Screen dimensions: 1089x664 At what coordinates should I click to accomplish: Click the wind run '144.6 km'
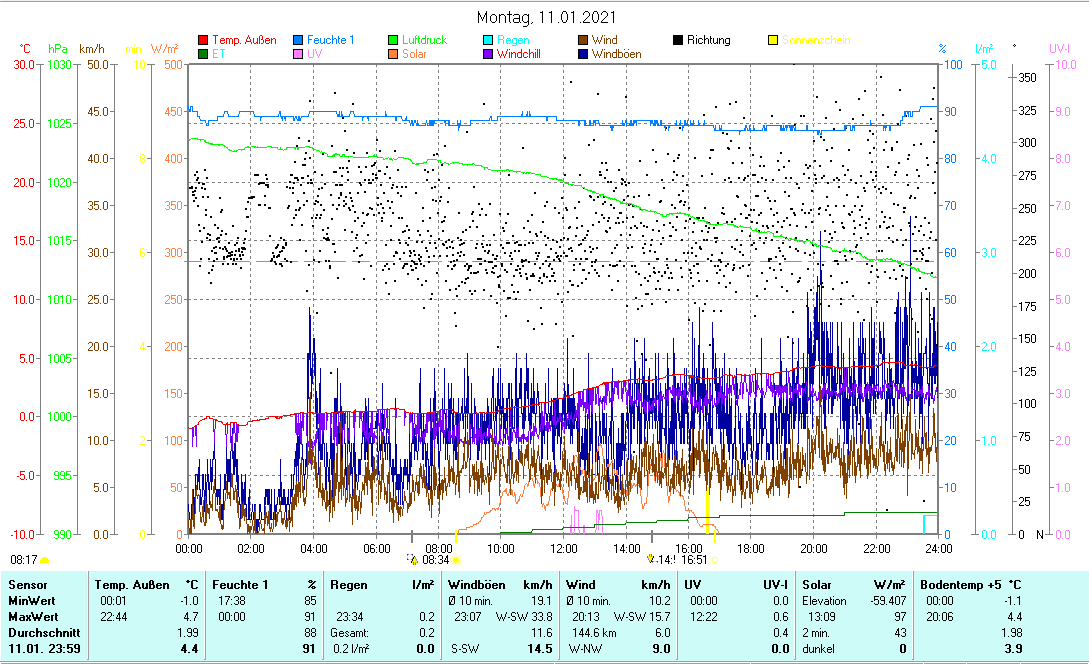tap(595, 633)
